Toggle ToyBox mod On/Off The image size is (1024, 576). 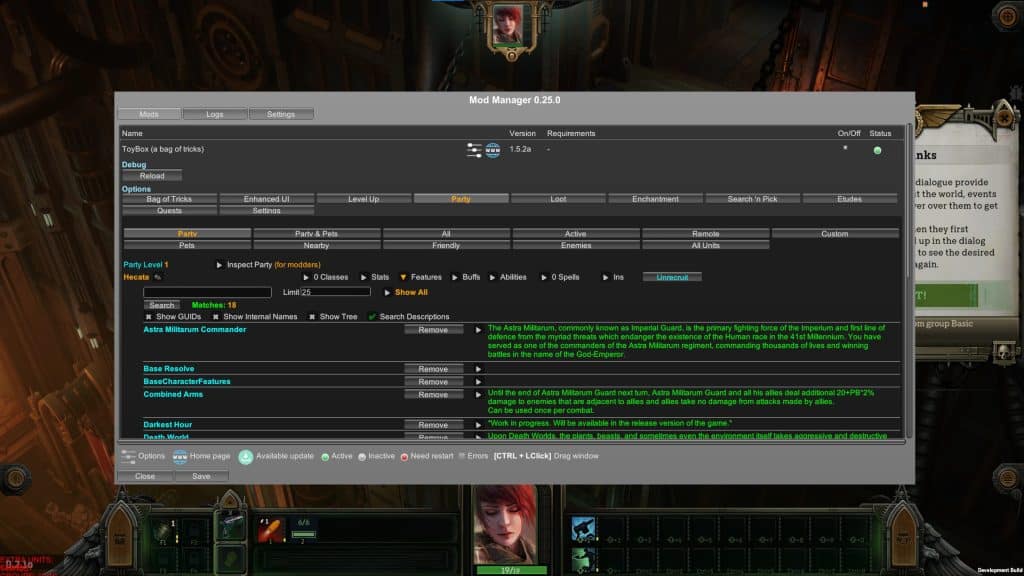point(845,148)
